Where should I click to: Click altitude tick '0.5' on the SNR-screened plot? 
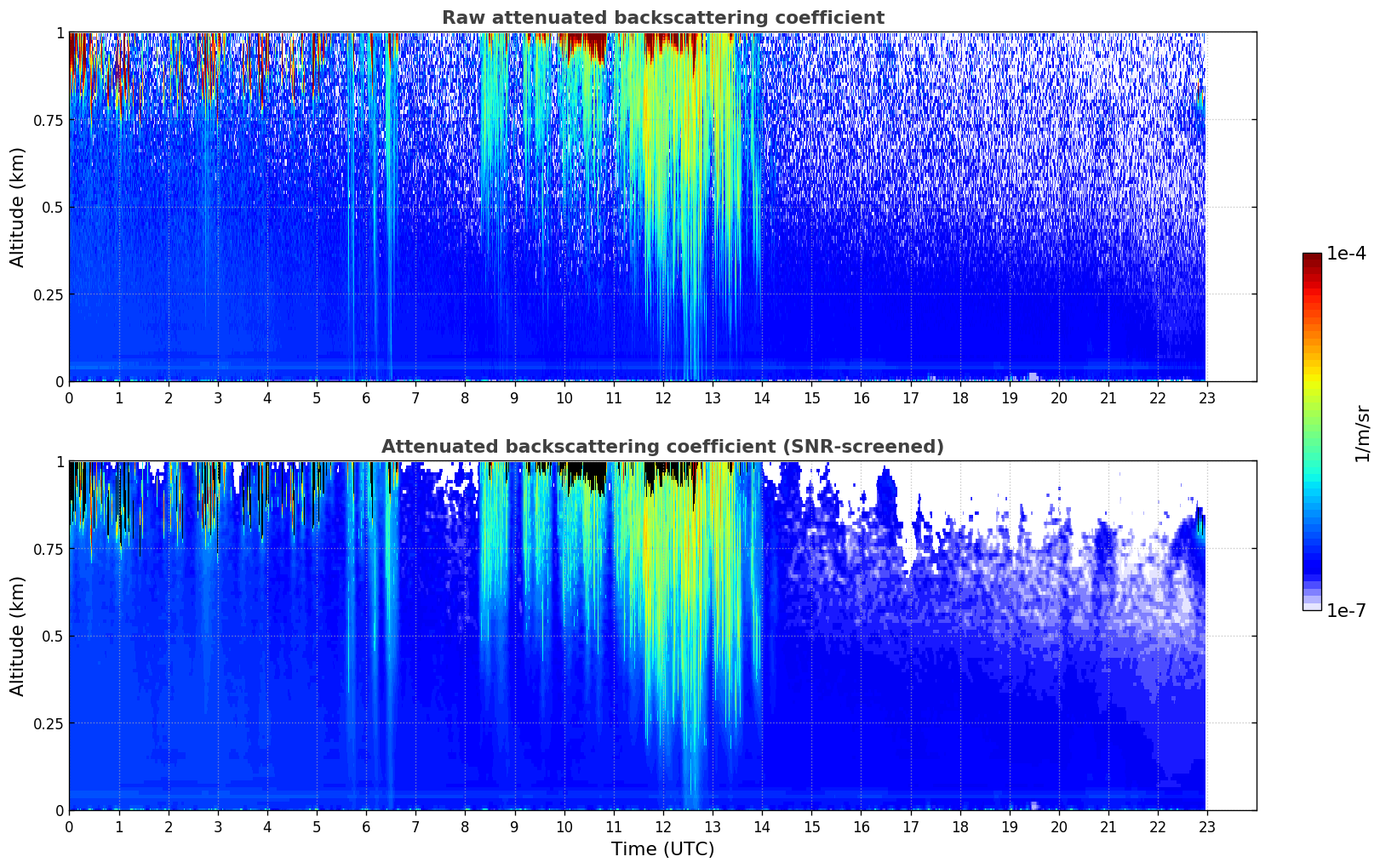tap(51, 636)
